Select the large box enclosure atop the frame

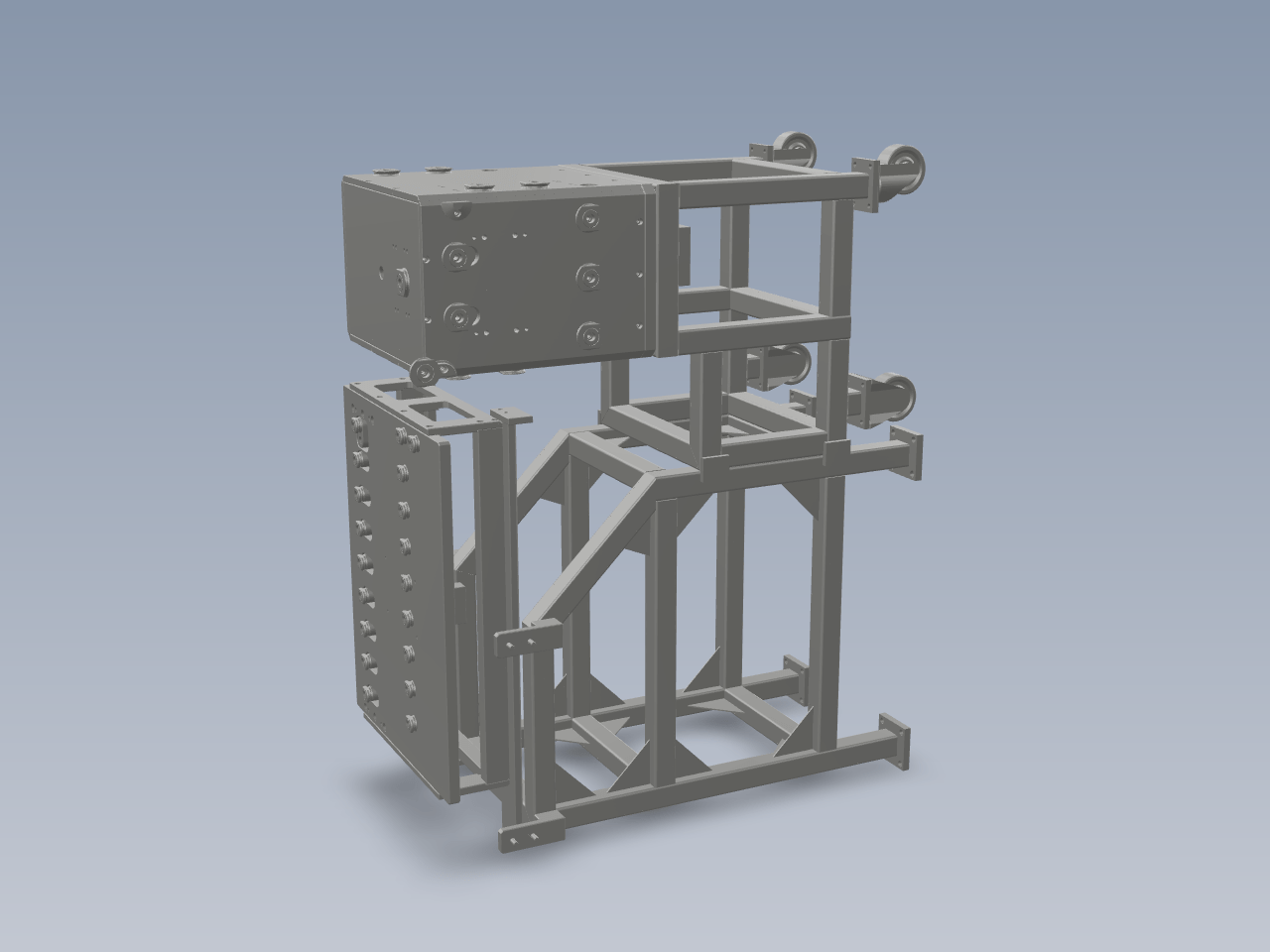(496, 268)
